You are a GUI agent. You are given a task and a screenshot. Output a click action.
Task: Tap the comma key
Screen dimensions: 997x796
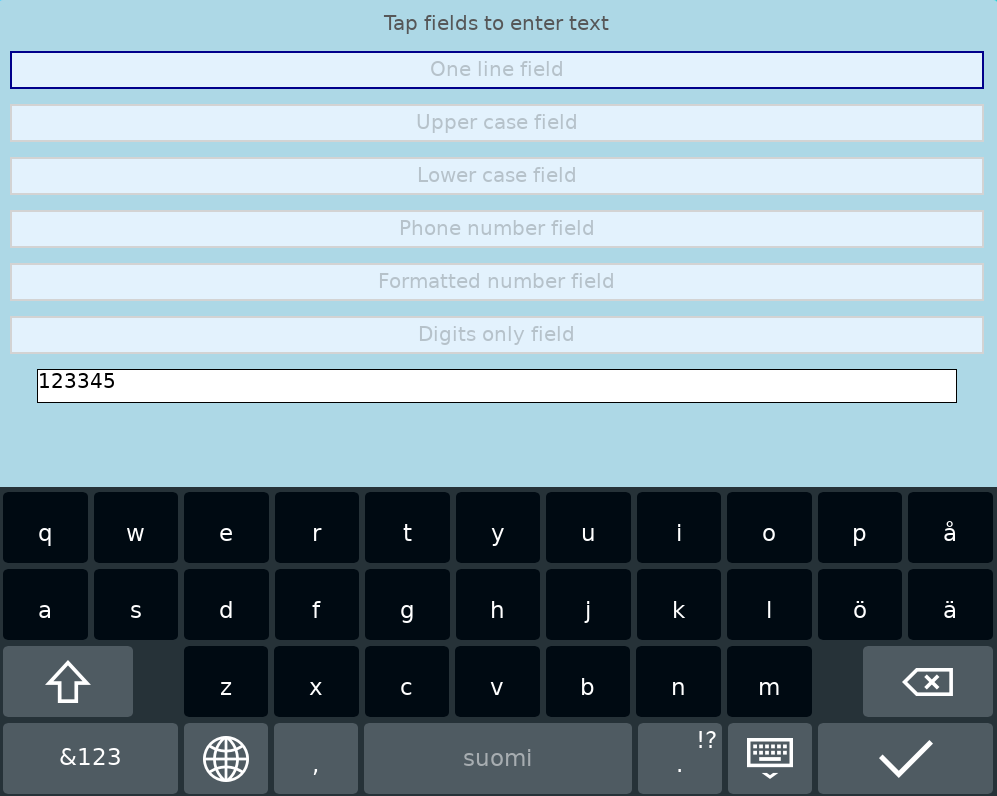click(x=316, y=759)
